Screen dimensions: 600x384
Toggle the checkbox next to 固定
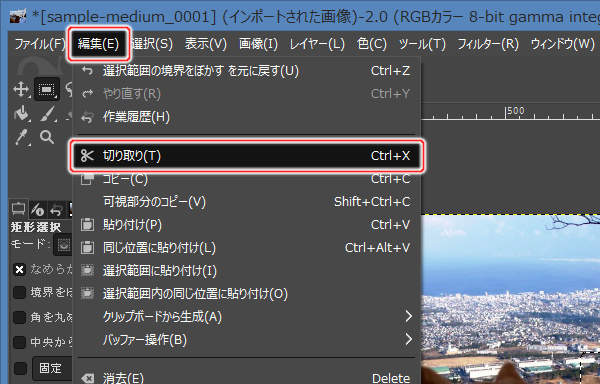(x=20, y=368)
